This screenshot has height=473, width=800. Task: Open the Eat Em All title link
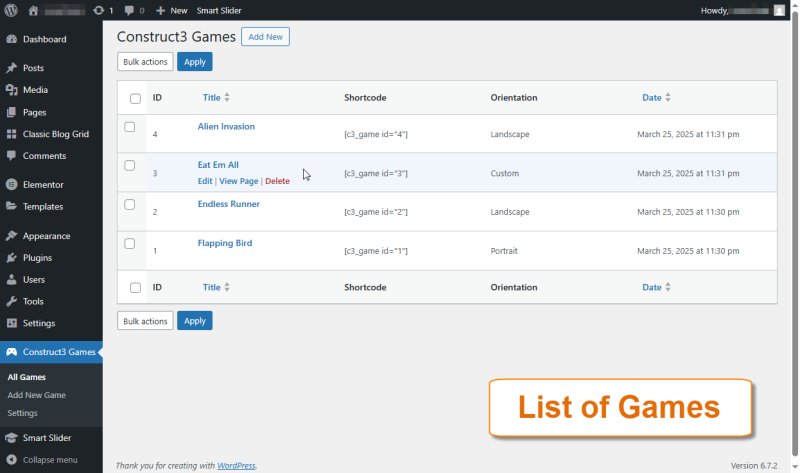pos(218,165)
